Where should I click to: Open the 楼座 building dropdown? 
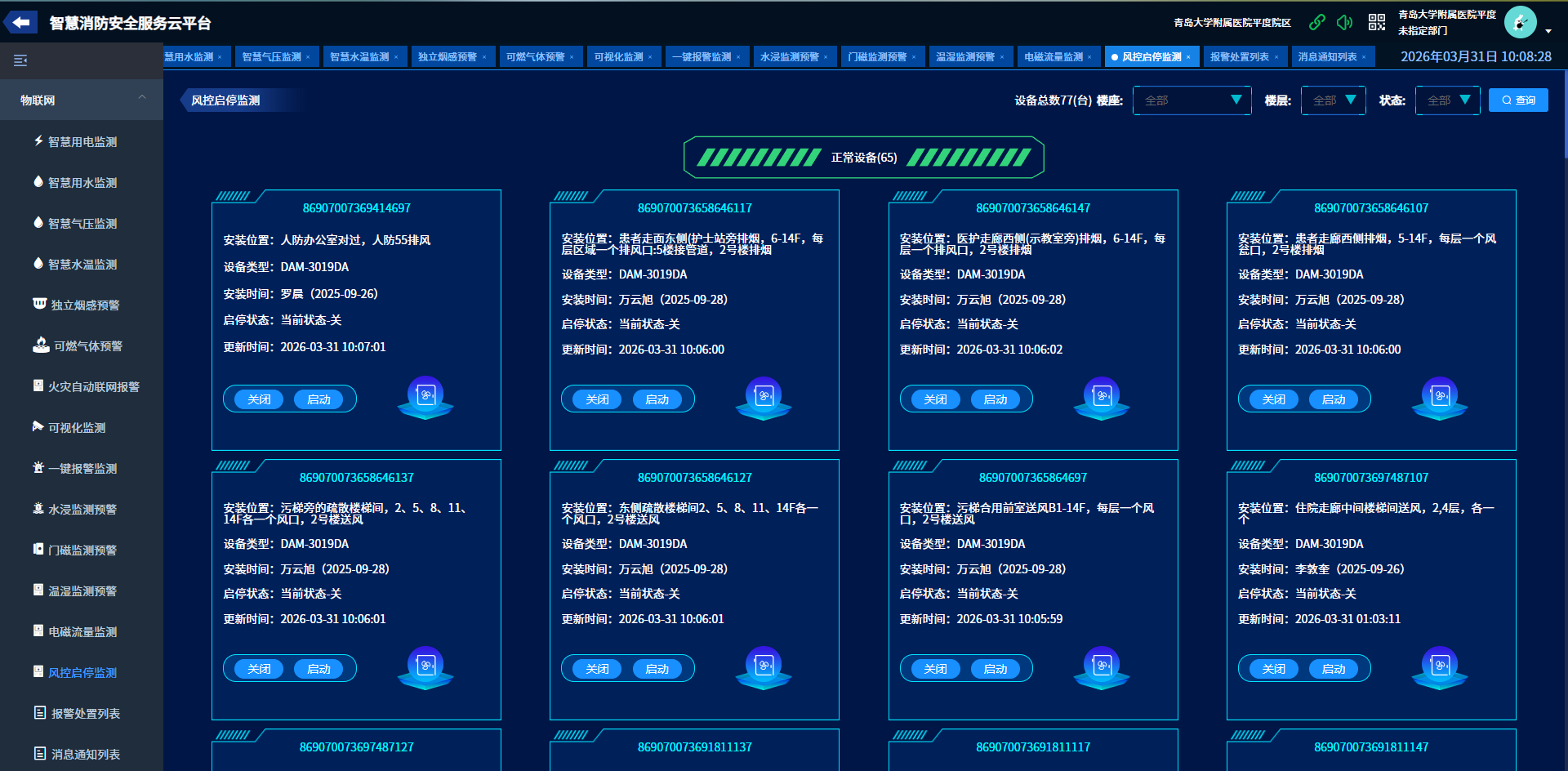click(1192, 100)
